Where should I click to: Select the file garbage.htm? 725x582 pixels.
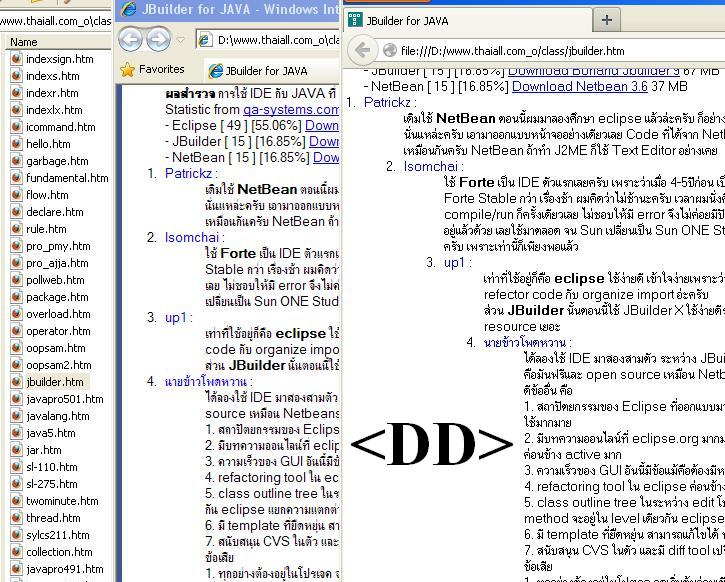coord(57,161)
